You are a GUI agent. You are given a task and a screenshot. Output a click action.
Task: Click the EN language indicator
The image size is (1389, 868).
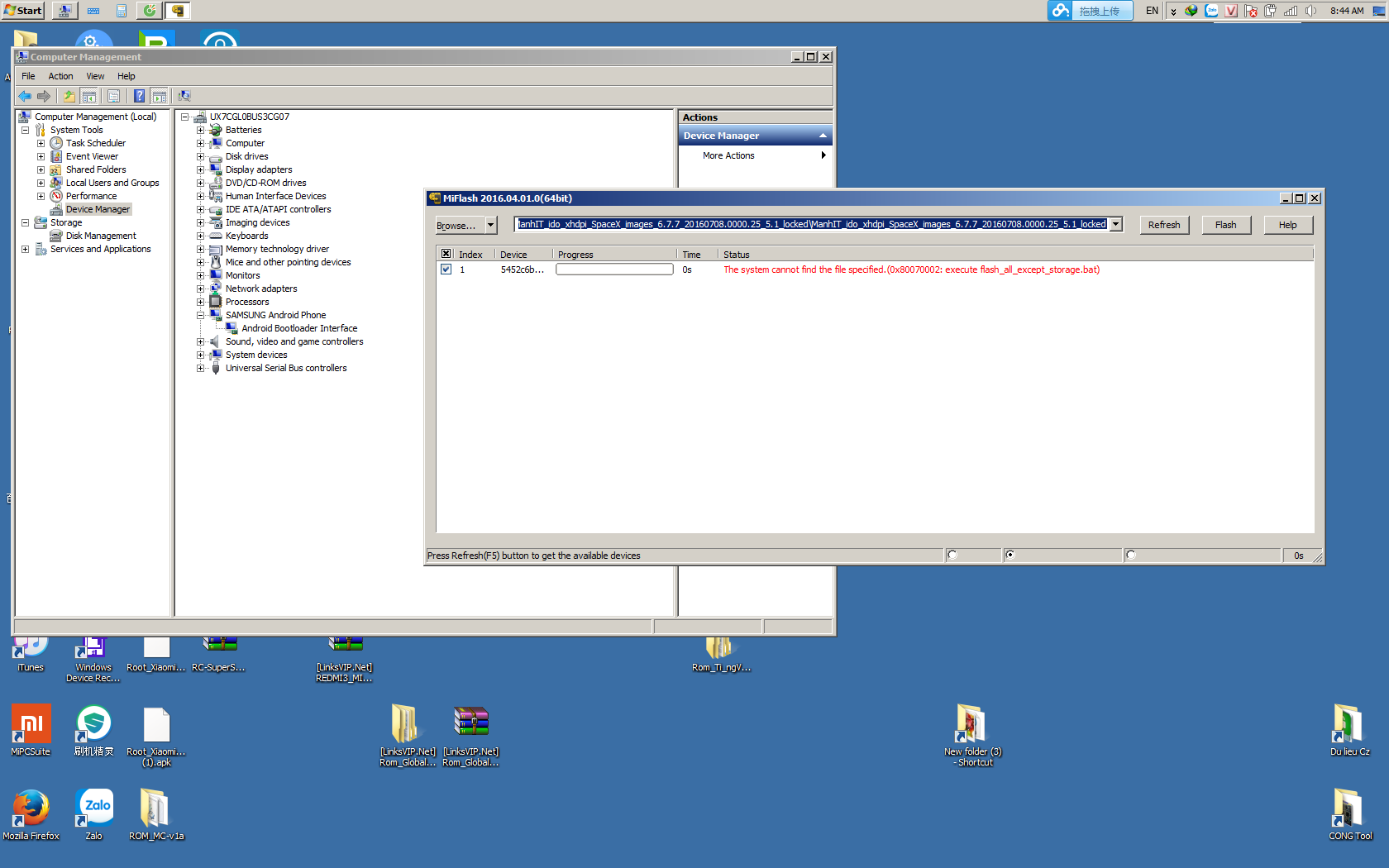[x=1152, y=11]
